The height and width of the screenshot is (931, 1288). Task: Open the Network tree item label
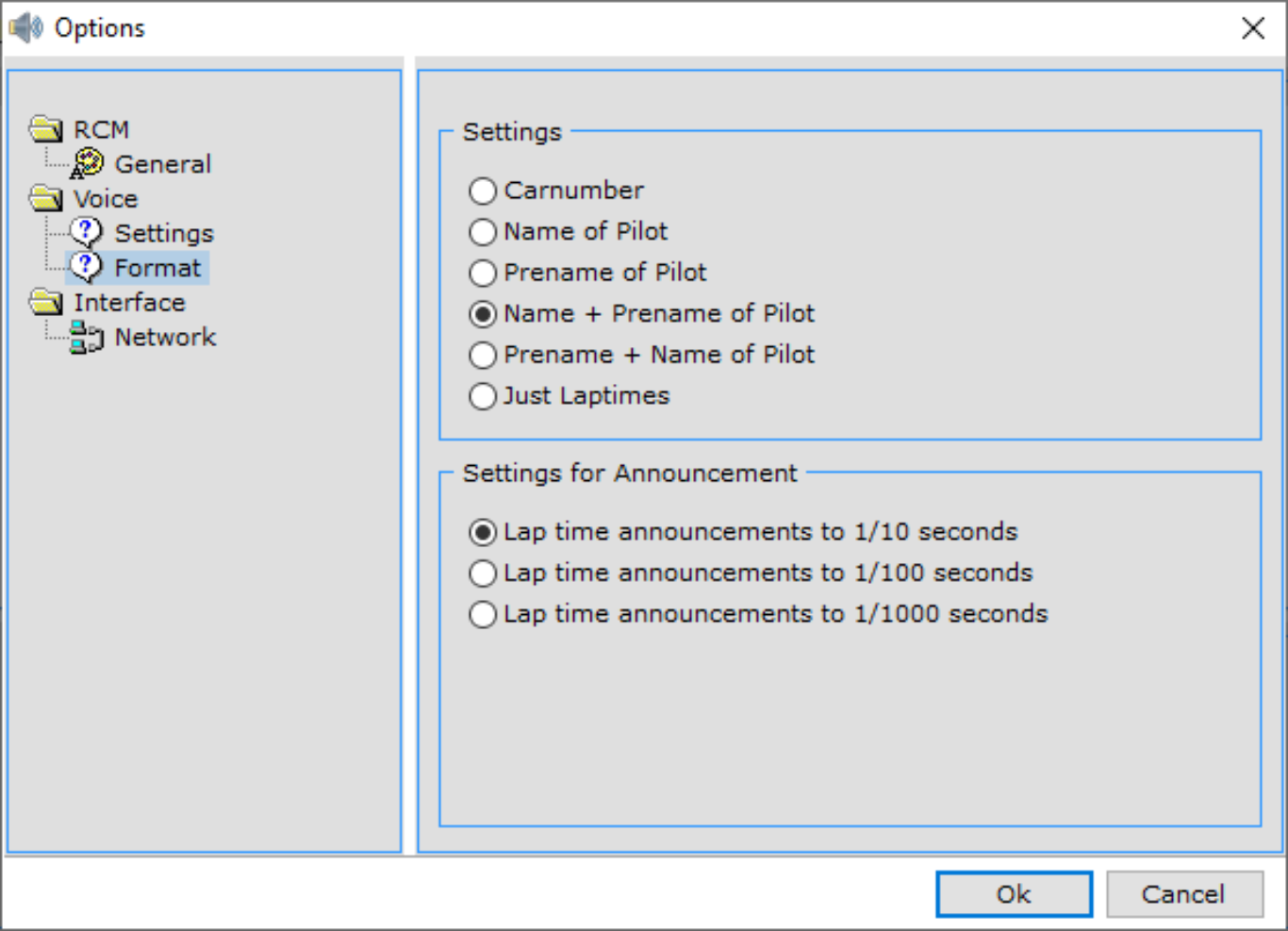tap(165, 337)
